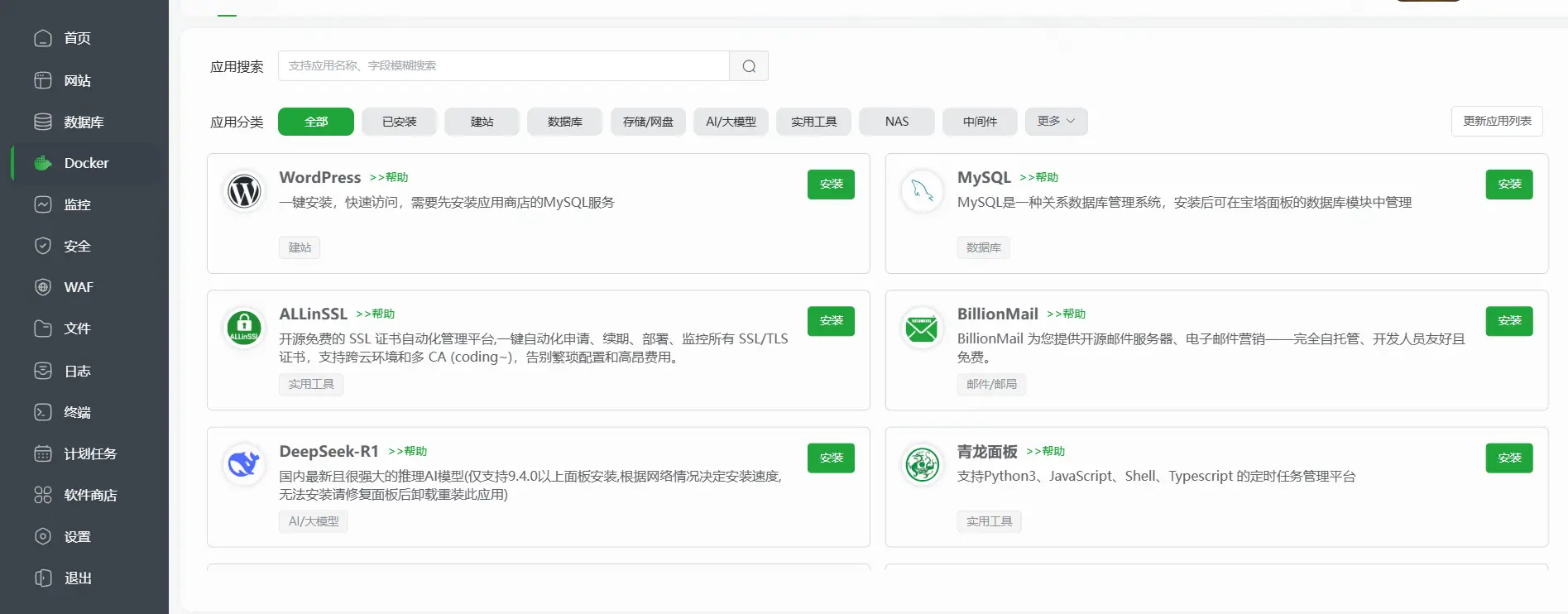The image size is (1568, 614).
Task: Select the 全部 category tab
Action: [316, 122]
